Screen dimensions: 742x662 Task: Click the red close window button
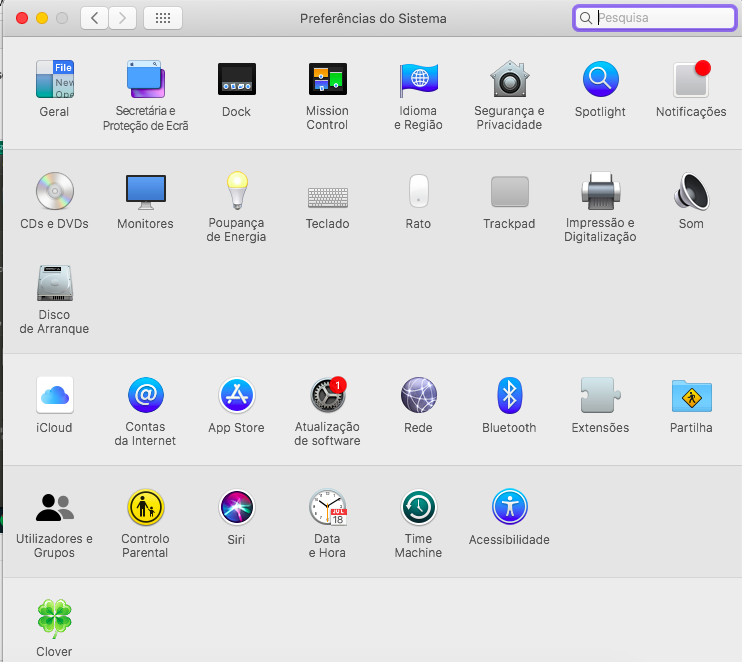pyautogui.click(x=22, y=18)
